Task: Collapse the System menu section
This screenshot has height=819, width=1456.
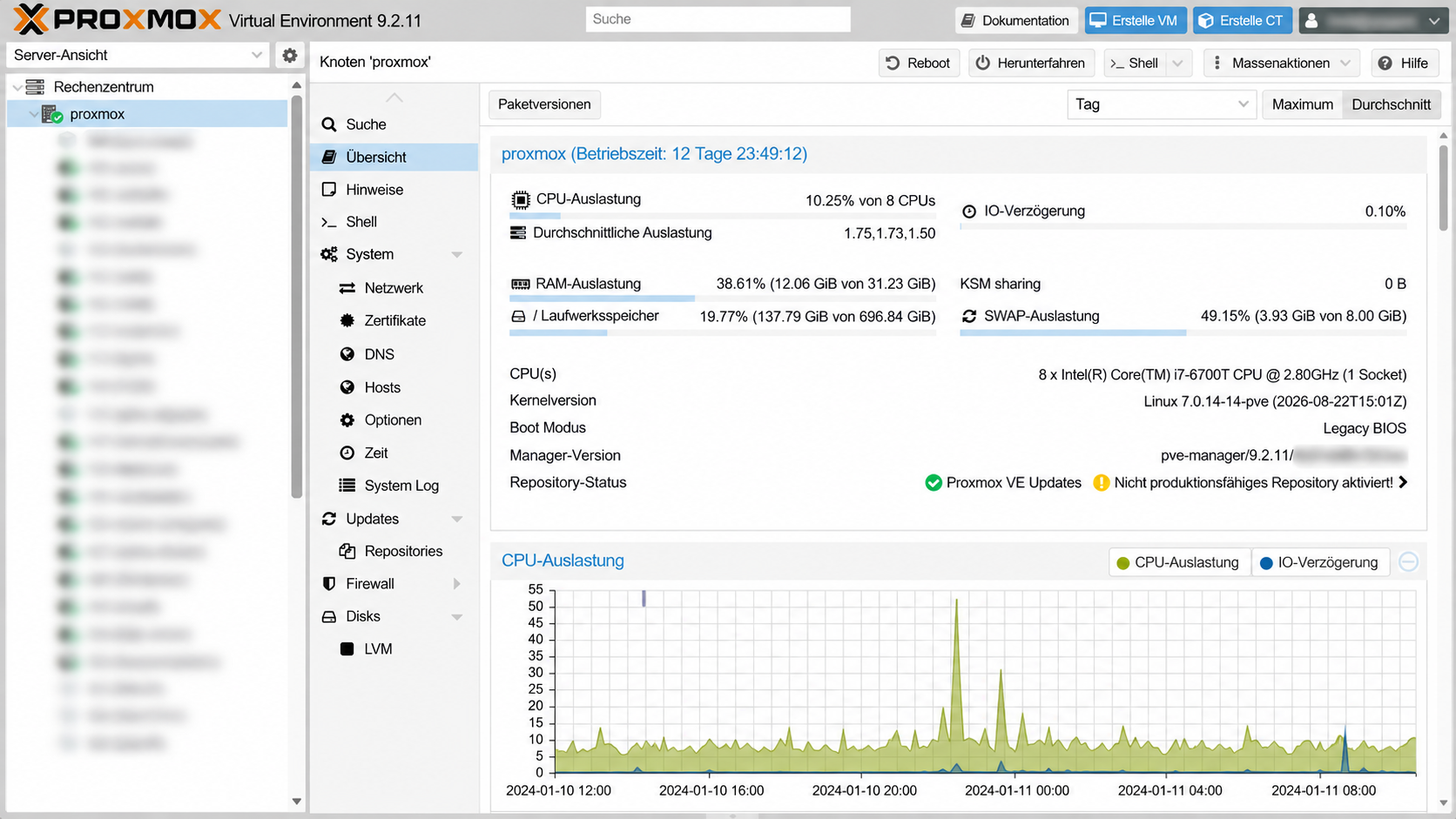Action: [x=456, y=255]
